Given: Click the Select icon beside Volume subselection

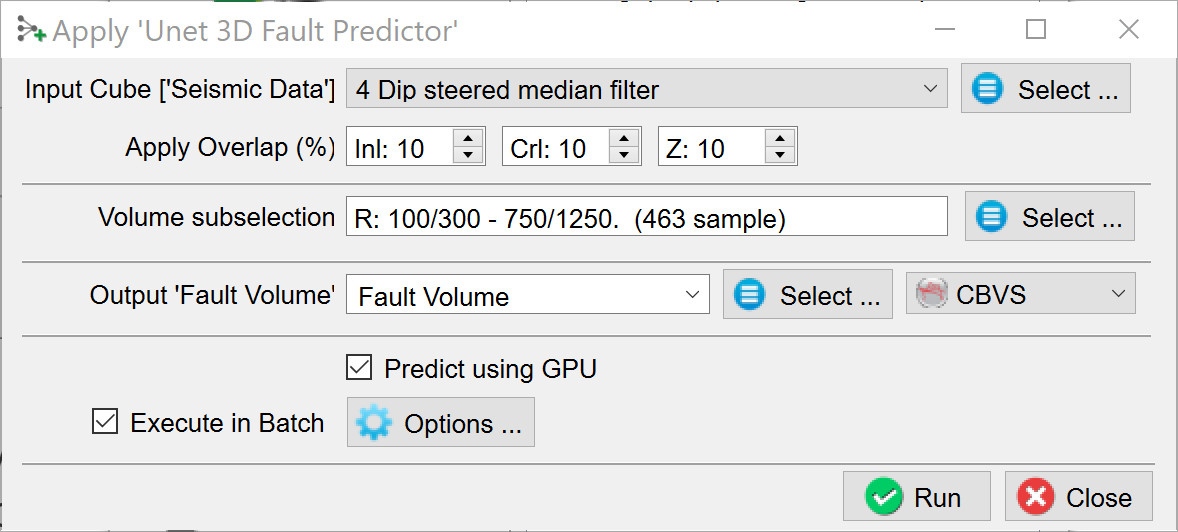Looking at the screenshot, I should point(991,217).
